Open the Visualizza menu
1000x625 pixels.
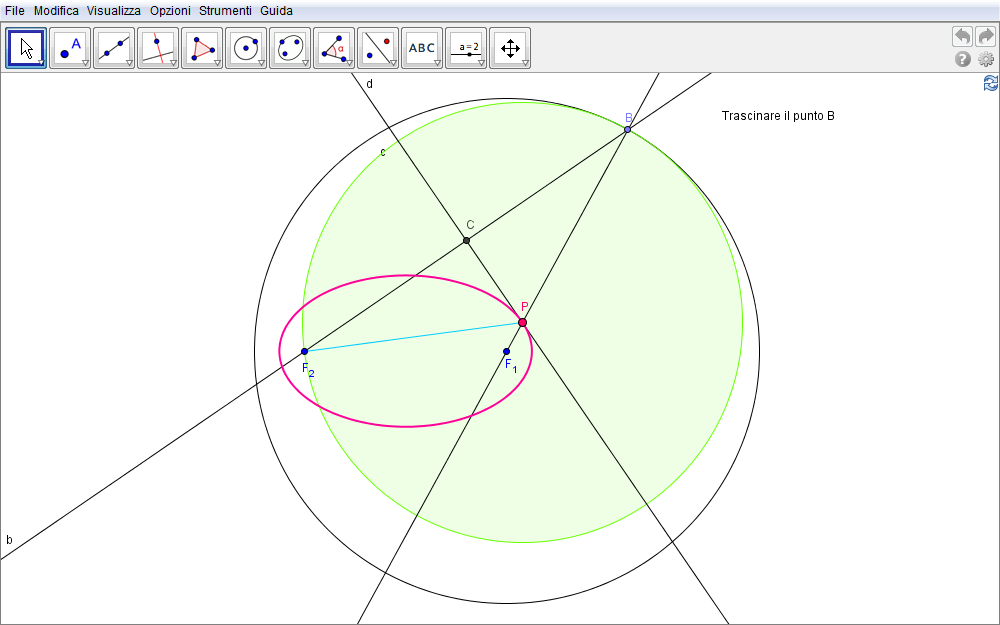click(x=113, y=10)
